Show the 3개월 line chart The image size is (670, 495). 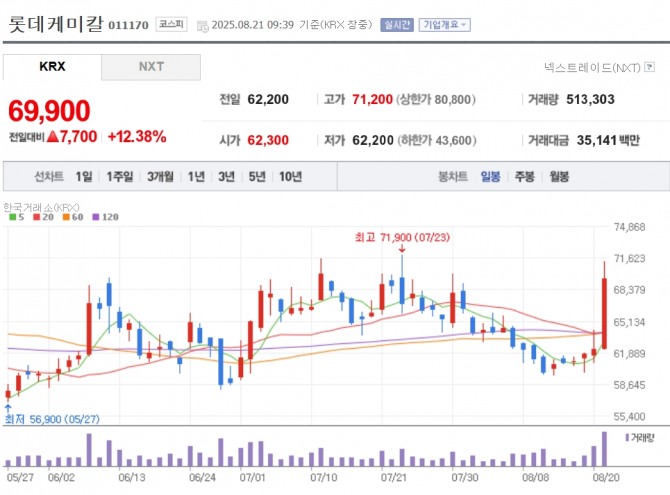tap(161, 176)
